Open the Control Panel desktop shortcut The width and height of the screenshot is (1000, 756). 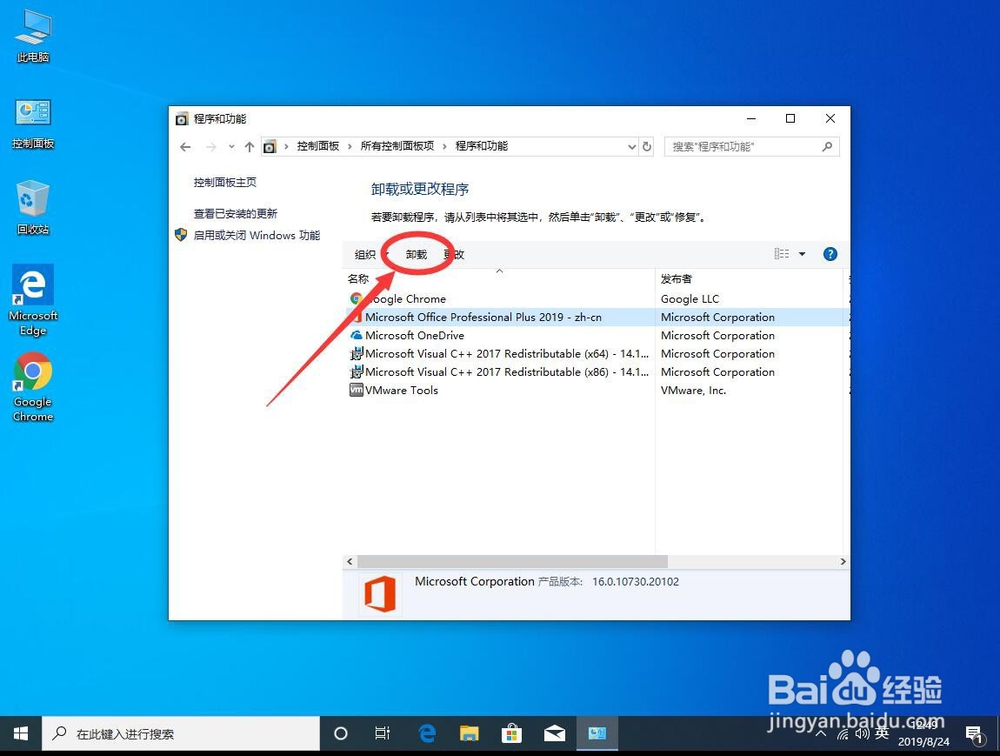(x=33, y=124)
